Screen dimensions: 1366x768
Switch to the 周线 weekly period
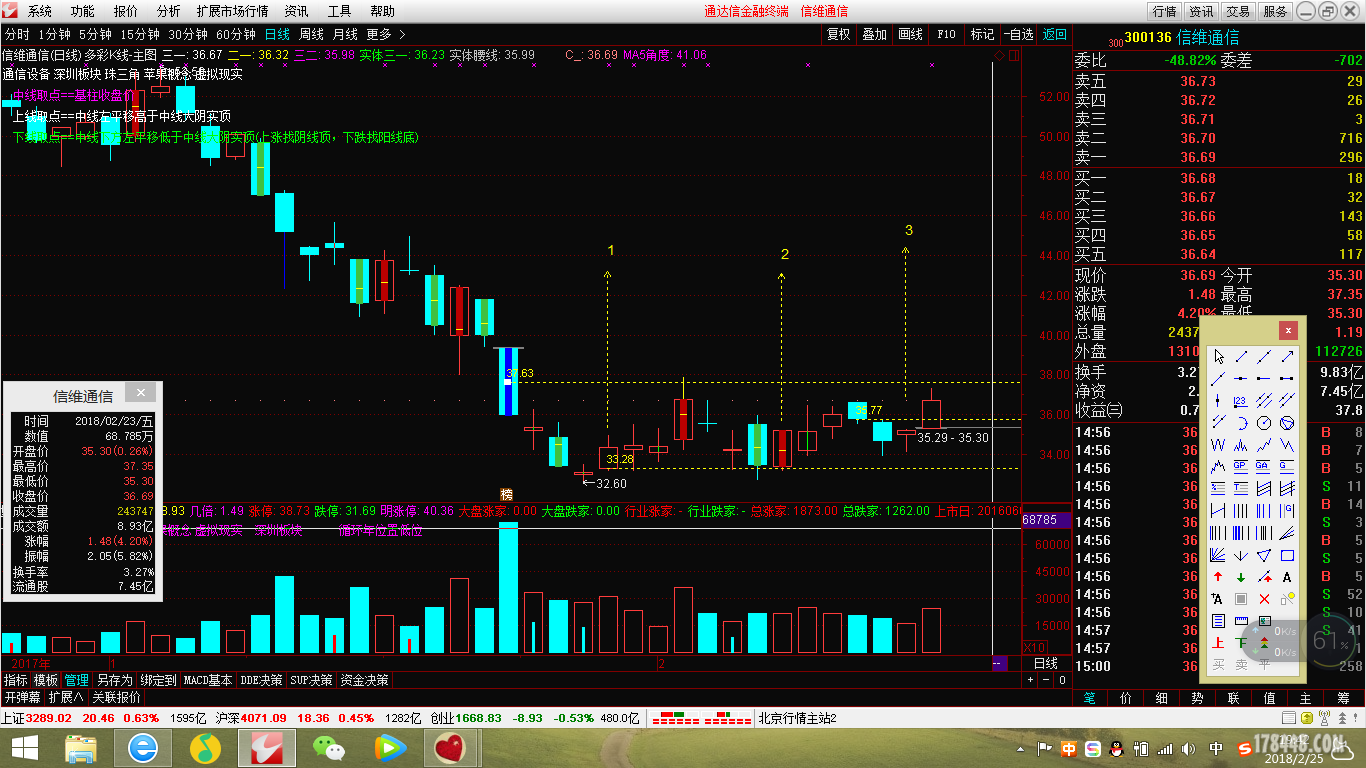312,34
